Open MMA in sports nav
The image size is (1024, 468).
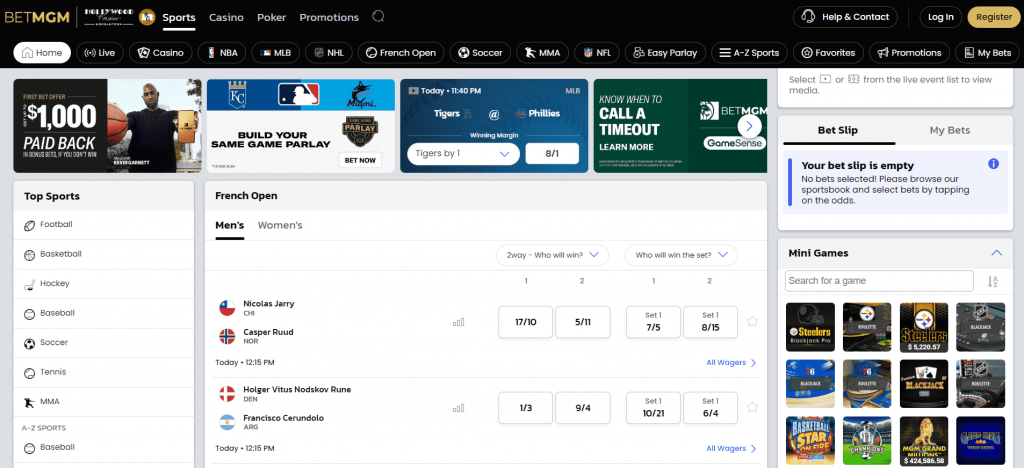542,53
